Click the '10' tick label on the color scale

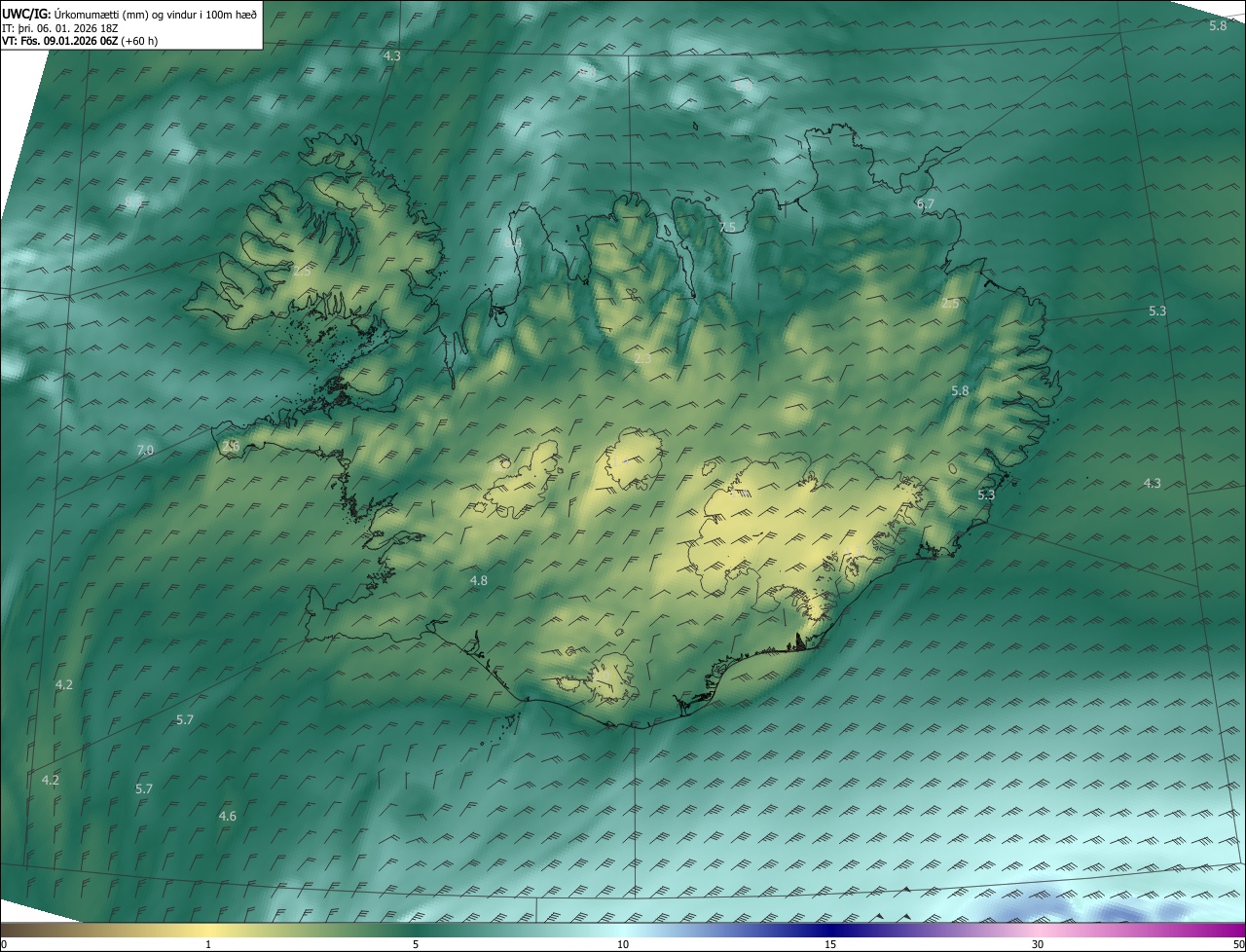(623, 945)
